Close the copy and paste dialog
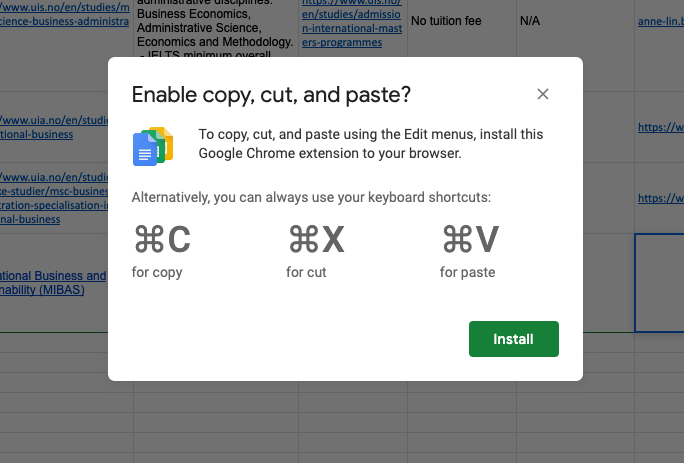 point(543,94)
